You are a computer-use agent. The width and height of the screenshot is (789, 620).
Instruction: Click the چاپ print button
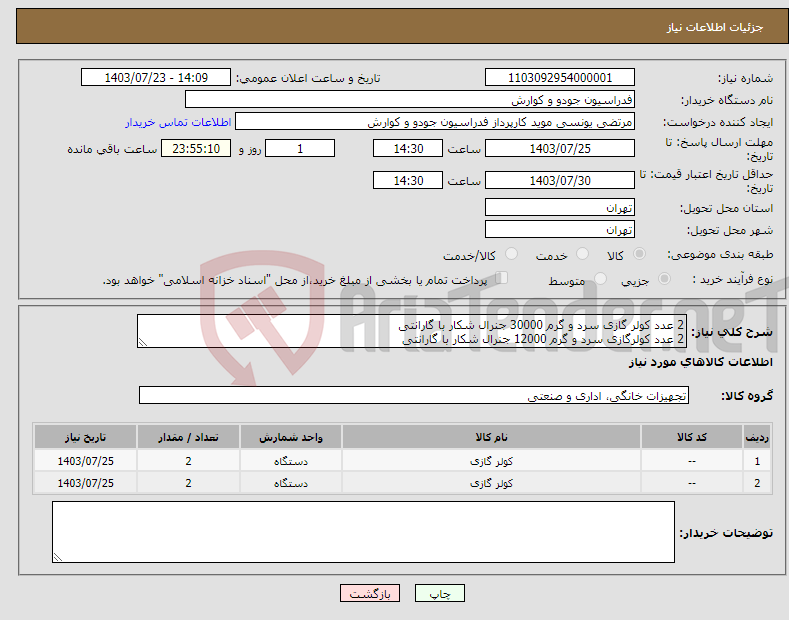pos(440,594)
